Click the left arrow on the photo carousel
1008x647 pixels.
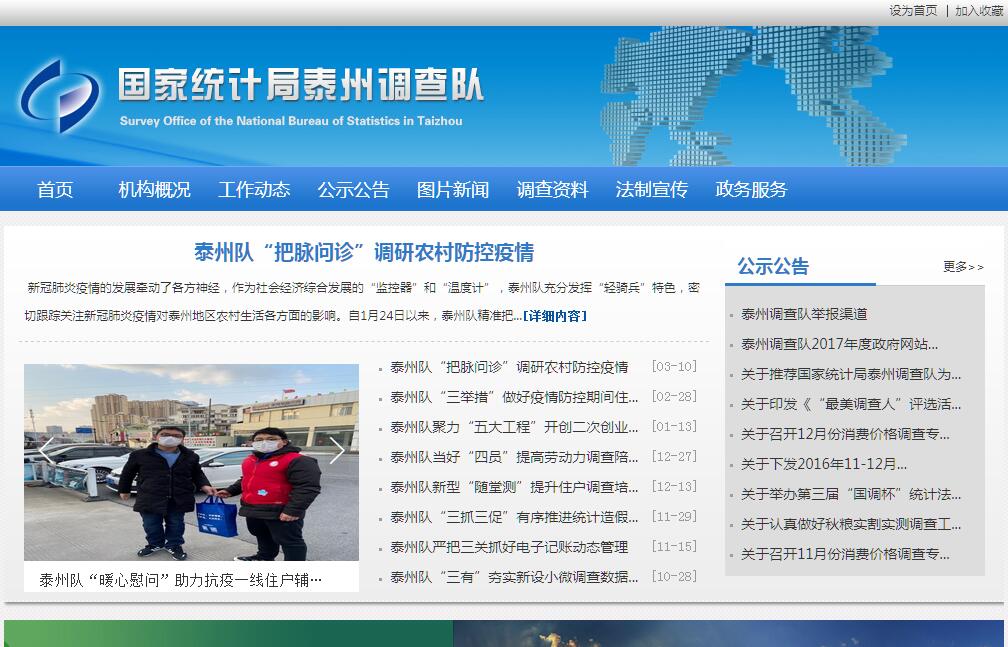[45, 451]
